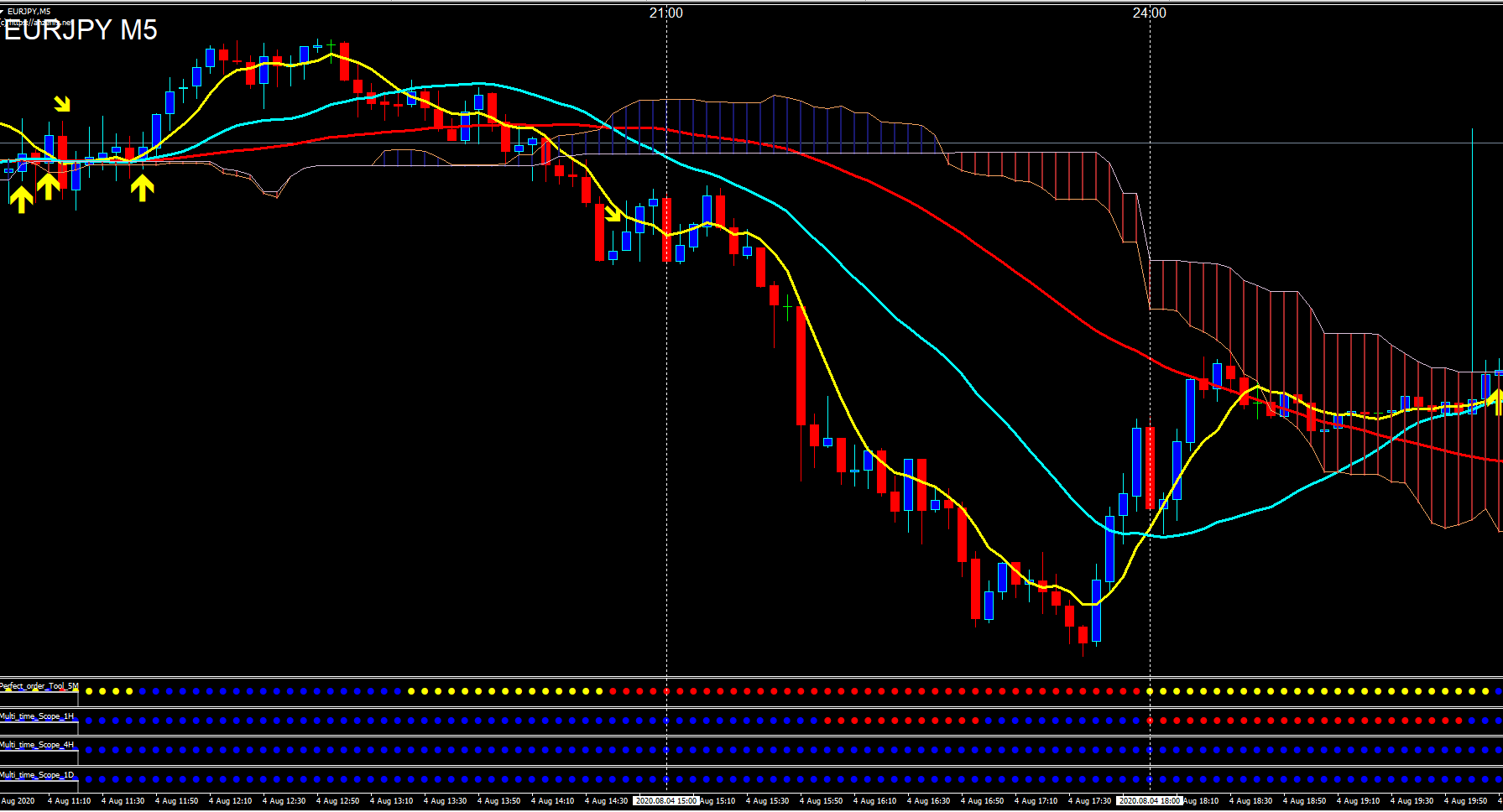Click the EURJPY,M5 chart title text
The height and width of the screenshot is (812, 1503).
pos(29,12)
